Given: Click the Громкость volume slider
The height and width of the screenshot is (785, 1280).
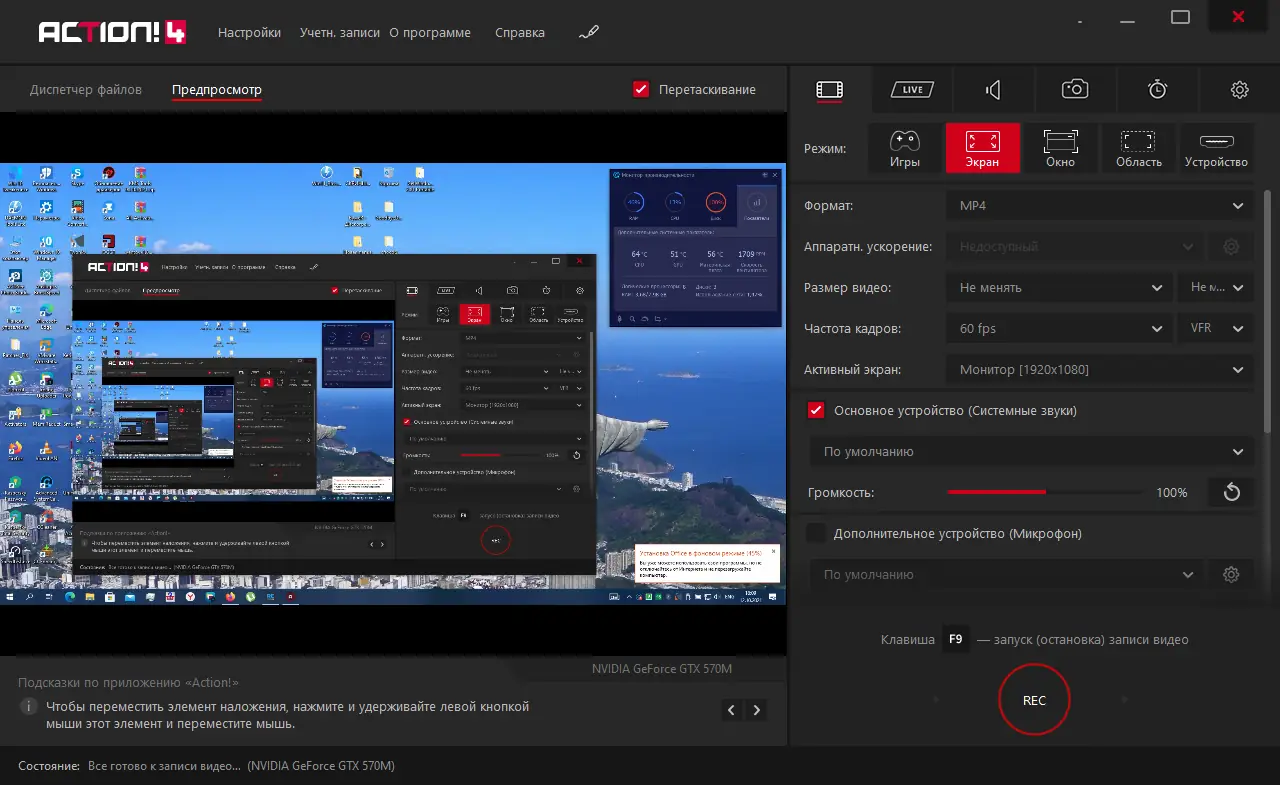Looking at the screenshot, I should coord(1045,492).
